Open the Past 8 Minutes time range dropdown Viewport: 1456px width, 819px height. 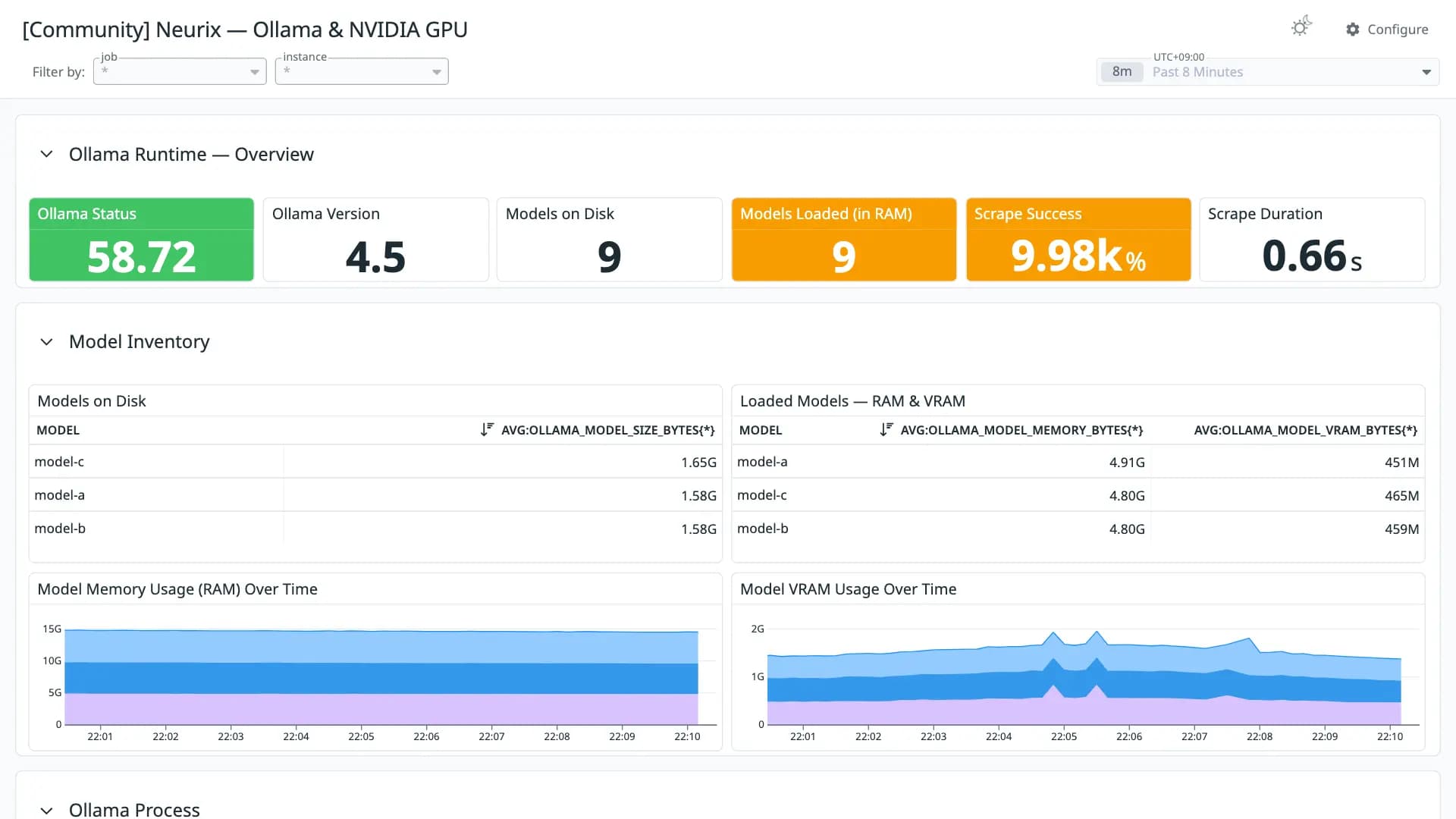(x=1268, y=72)
